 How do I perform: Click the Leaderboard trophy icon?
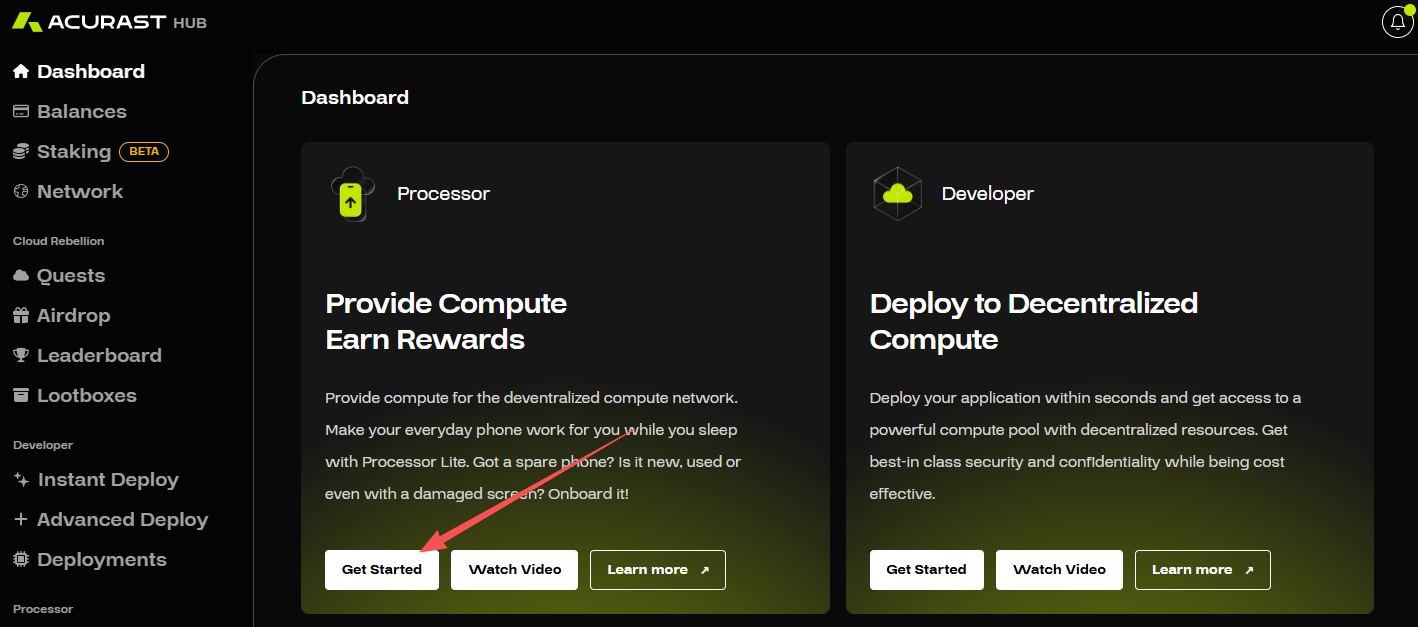[x=21, y=356]
